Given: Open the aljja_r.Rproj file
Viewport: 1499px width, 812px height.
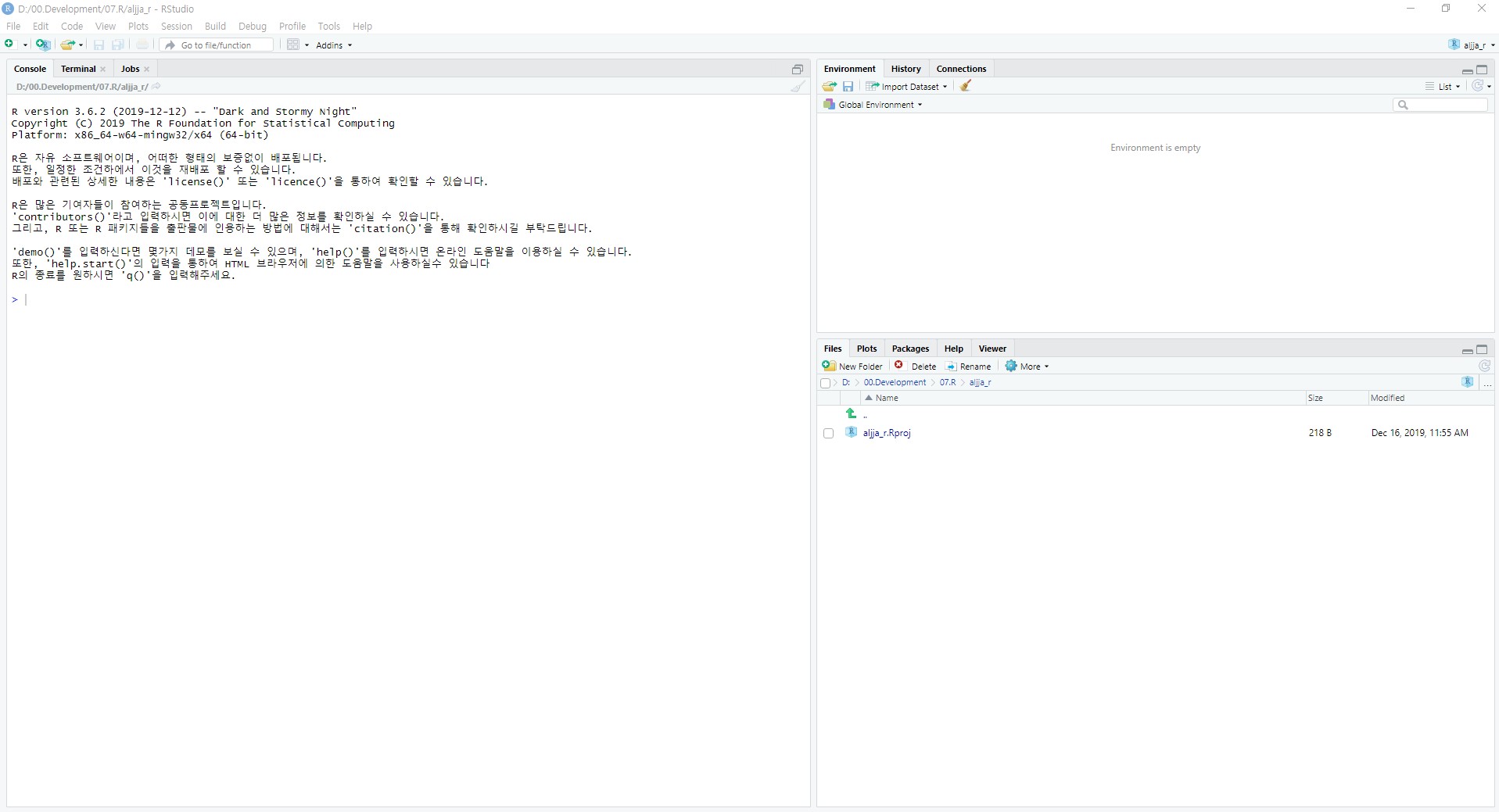Looking at the screenshot, I should [x=887, y=433].
